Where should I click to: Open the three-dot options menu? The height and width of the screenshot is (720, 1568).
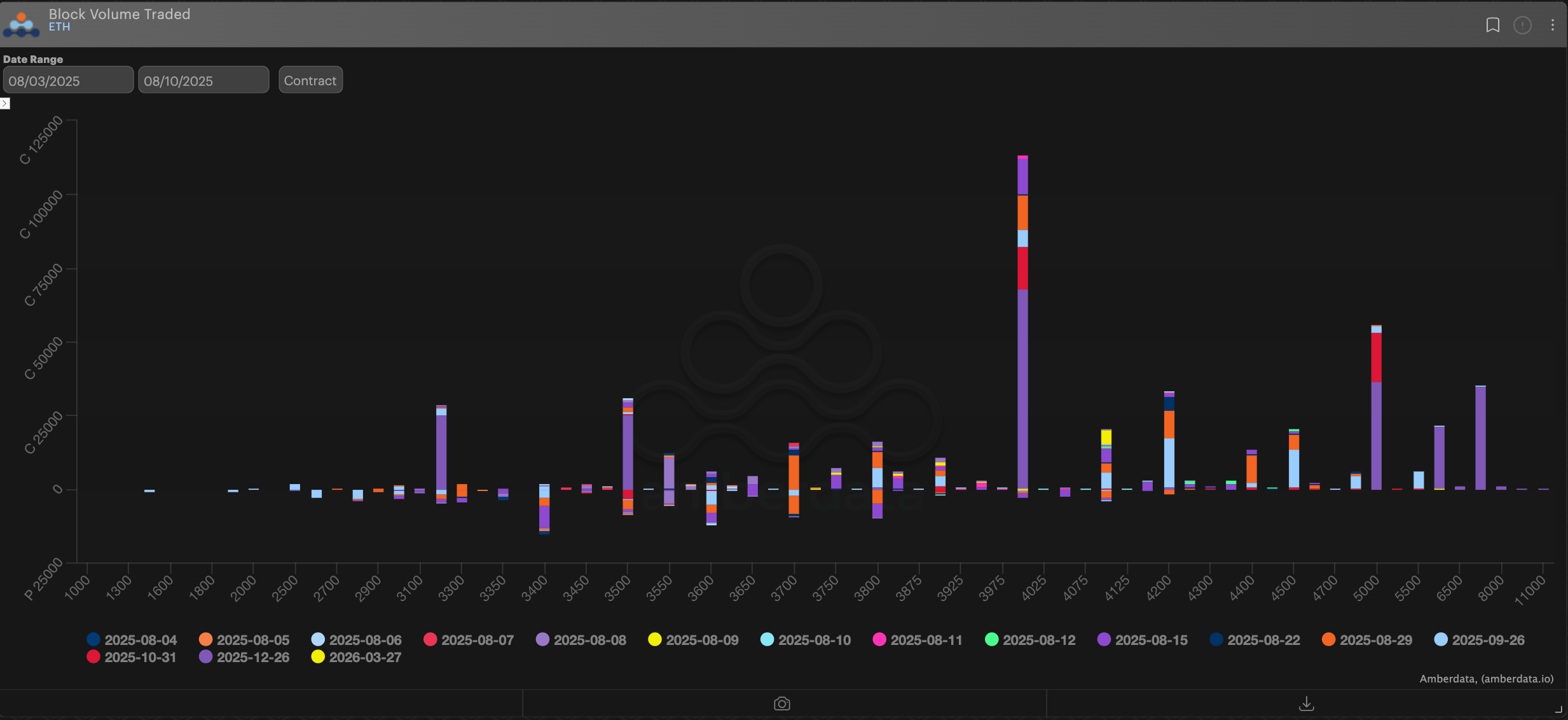coord(1552,25)
